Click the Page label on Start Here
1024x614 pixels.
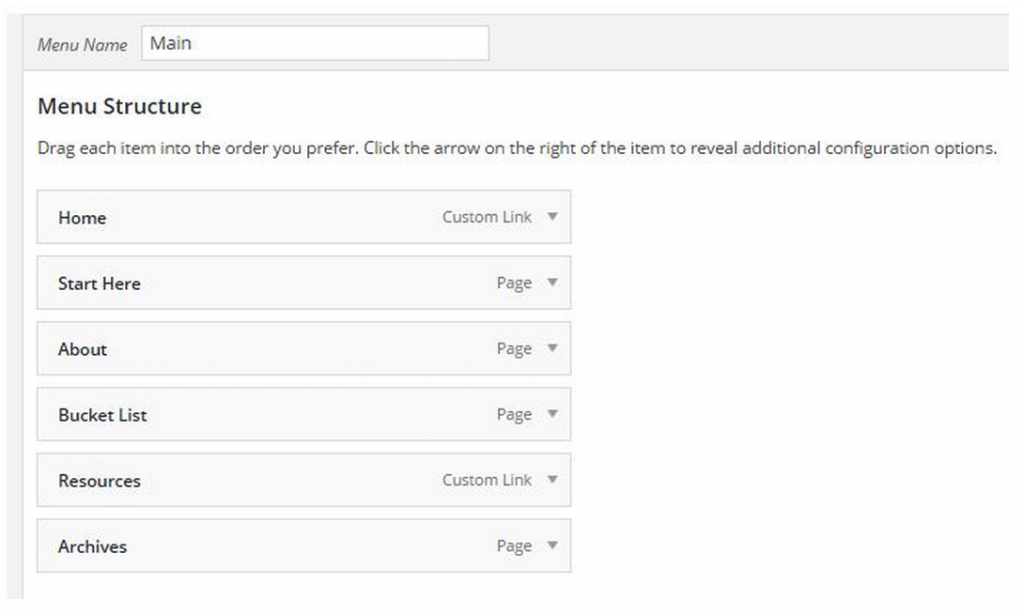click(x=514, y=283)
